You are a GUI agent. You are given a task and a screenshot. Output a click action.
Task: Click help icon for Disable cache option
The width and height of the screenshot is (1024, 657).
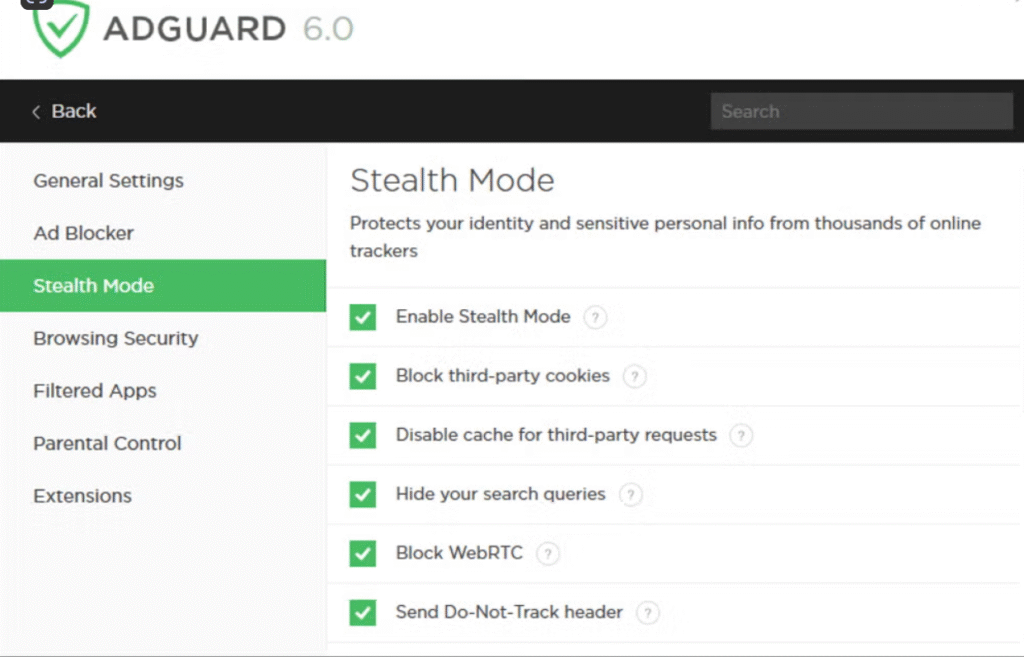tap(740, 436)
